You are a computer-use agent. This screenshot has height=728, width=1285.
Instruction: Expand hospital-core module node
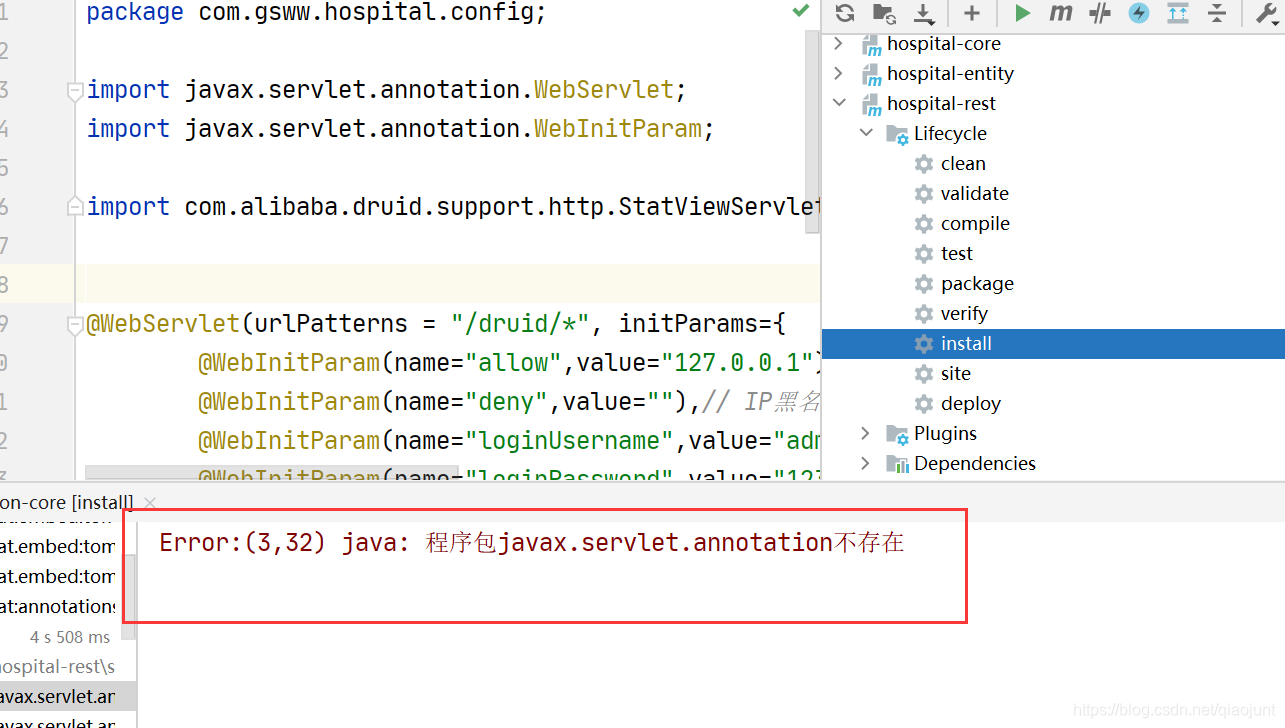(839, 44)
